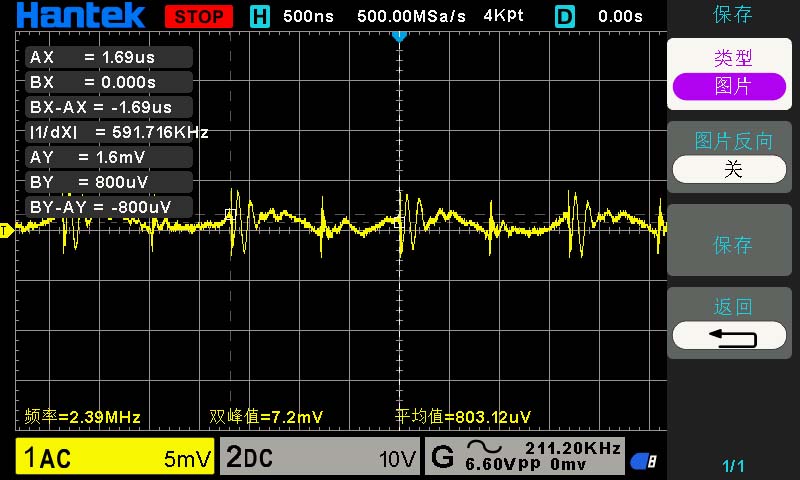The image size is (800, 480).
Task: Click the red STOP status indicator
Action: point(199,16)
